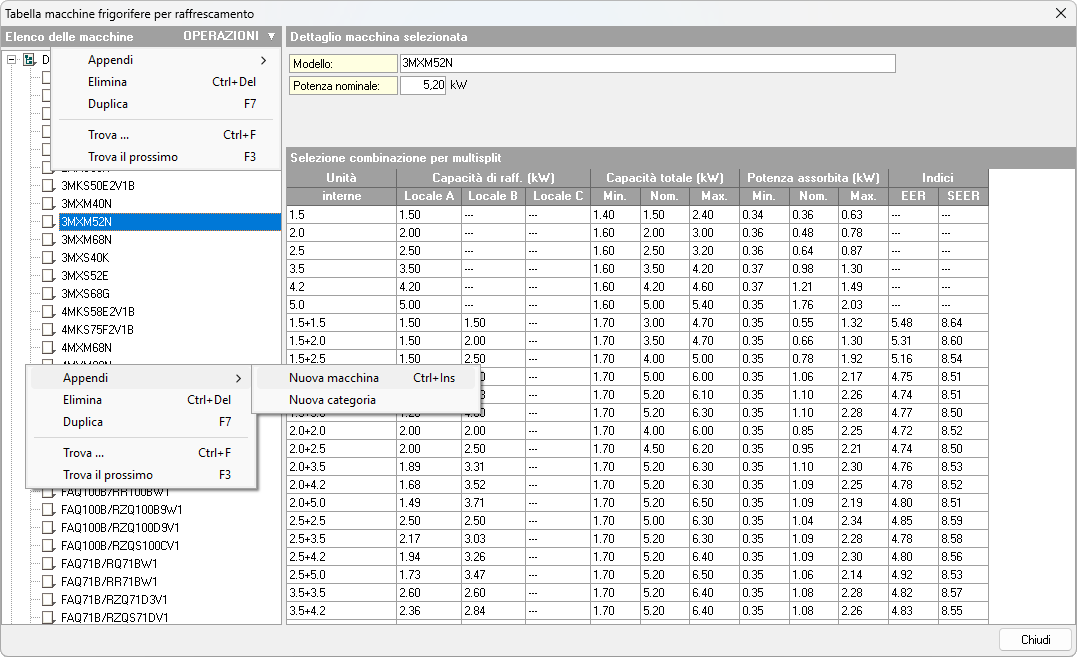Click the green root category tree icon
Viewport: 1077px width, 657px height.
pyautogui.click(x=29, y=60)
